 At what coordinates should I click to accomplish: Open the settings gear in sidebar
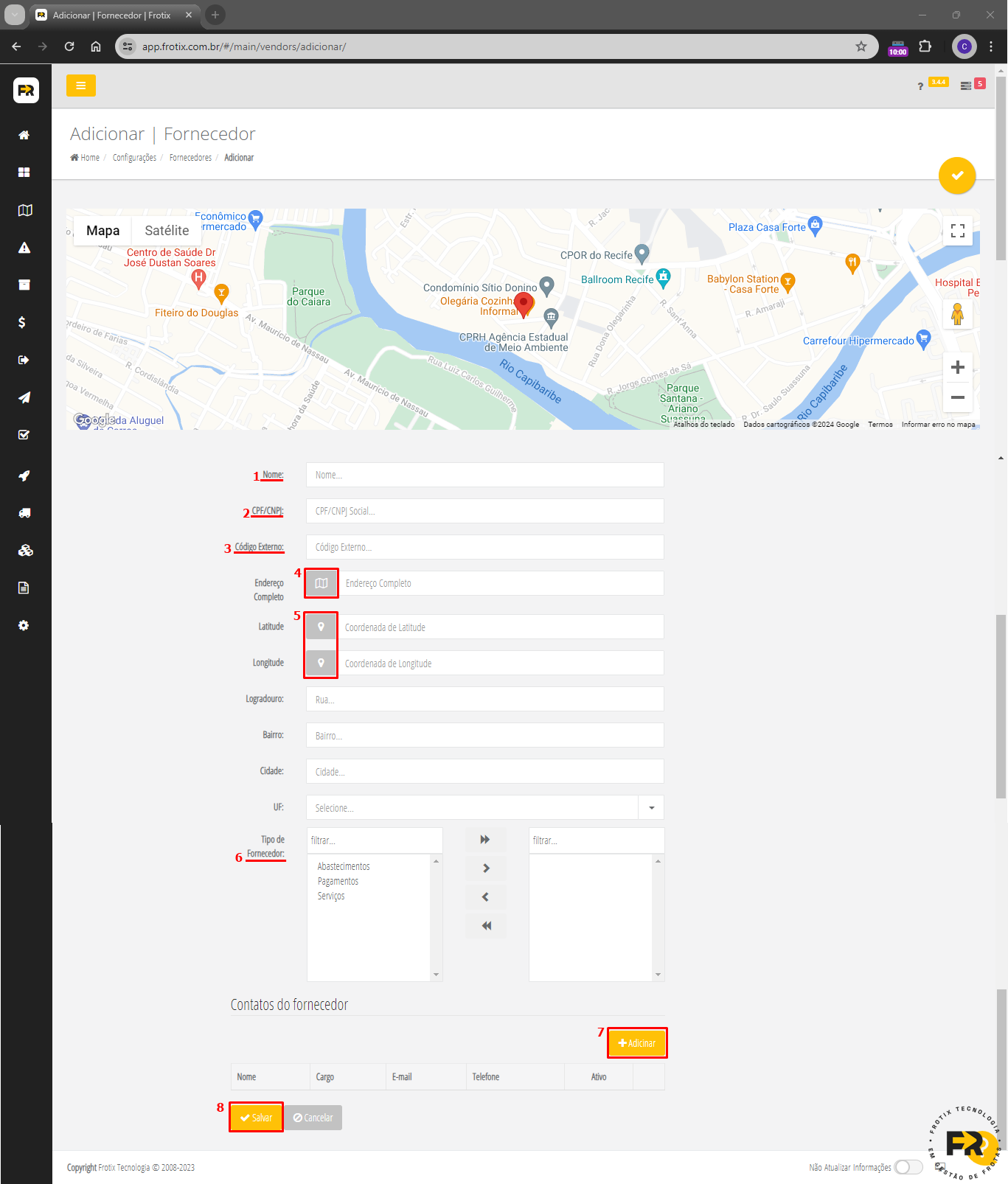(x=24, y=625)
